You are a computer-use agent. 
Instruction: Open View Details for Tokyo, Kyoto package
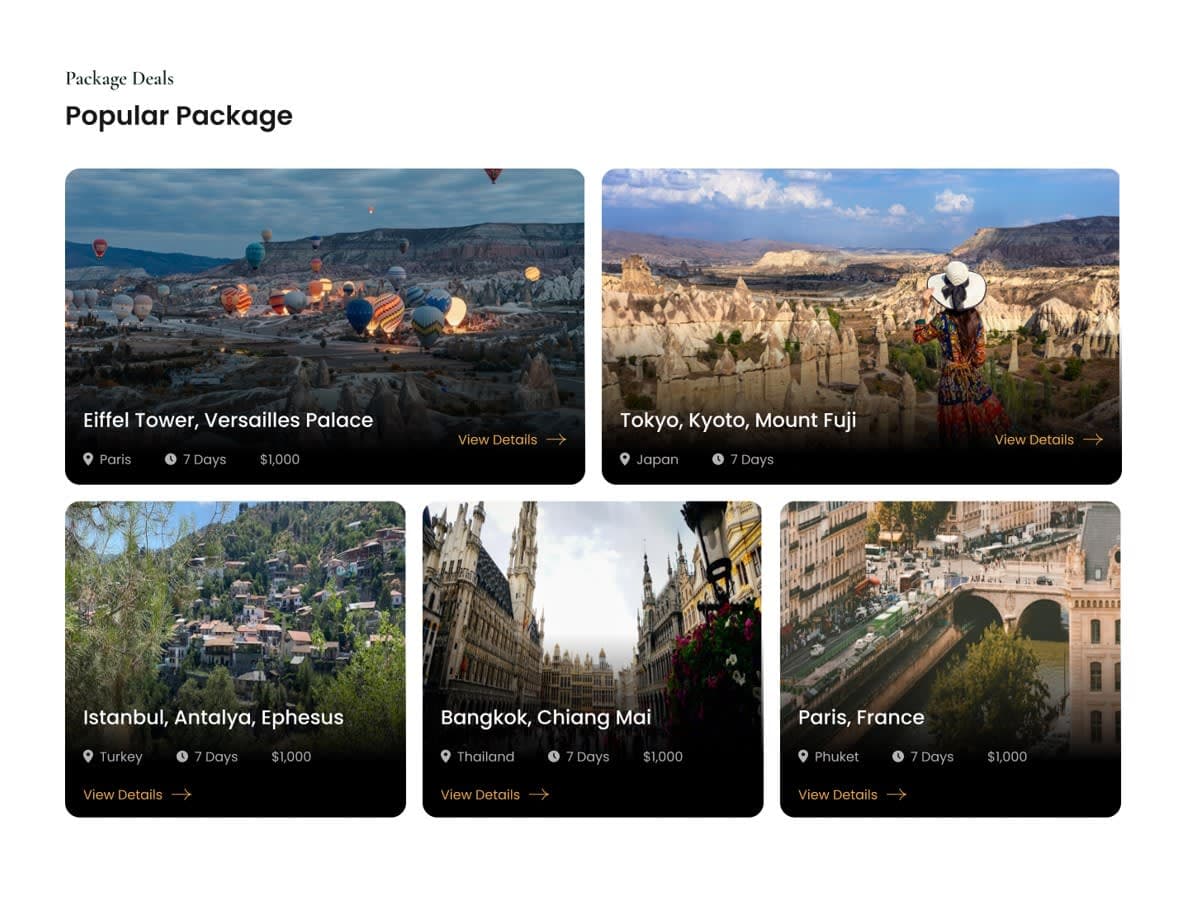point(1048,440)
